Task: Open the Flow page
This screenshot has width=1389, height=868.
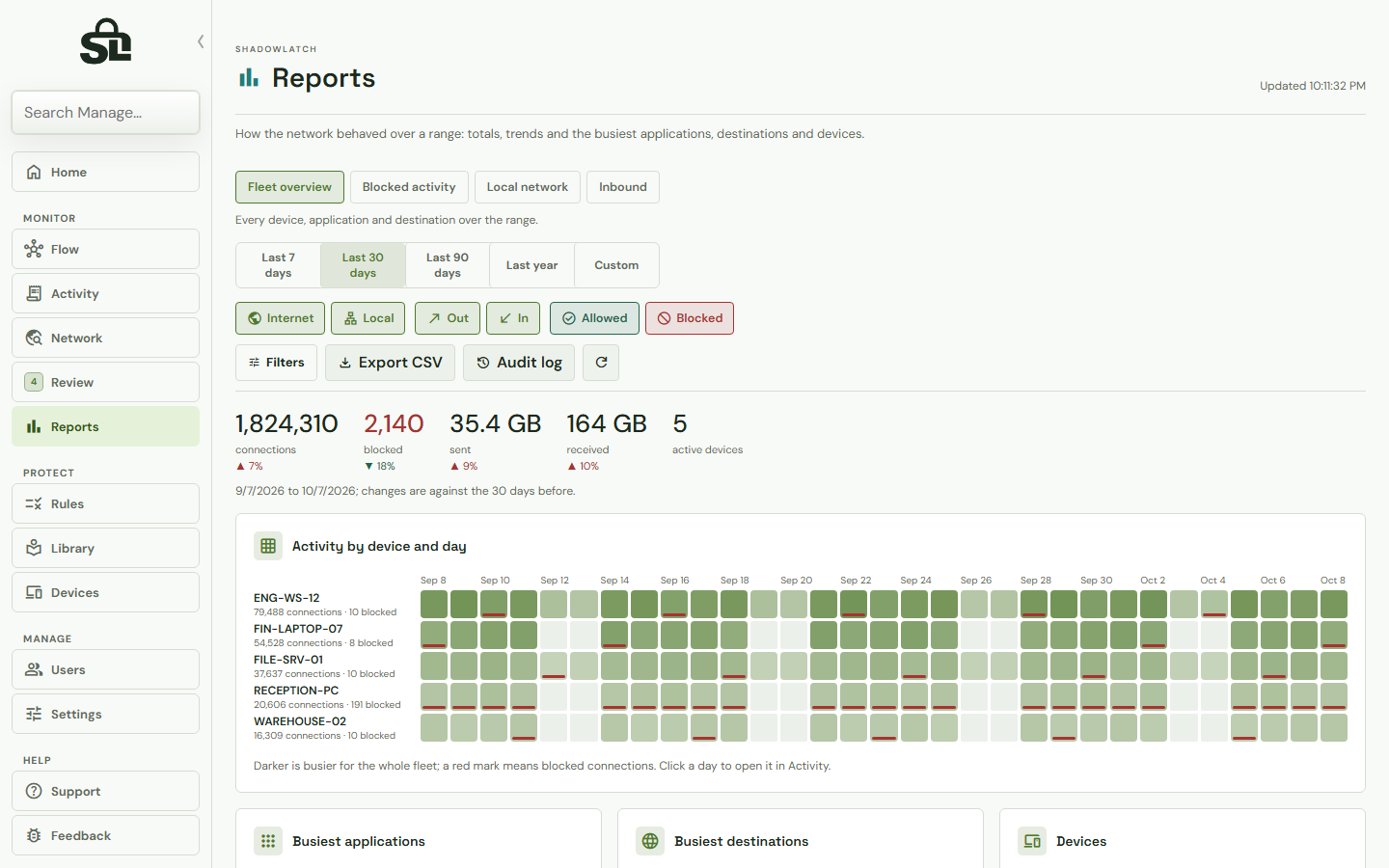Action: (105, 249)
